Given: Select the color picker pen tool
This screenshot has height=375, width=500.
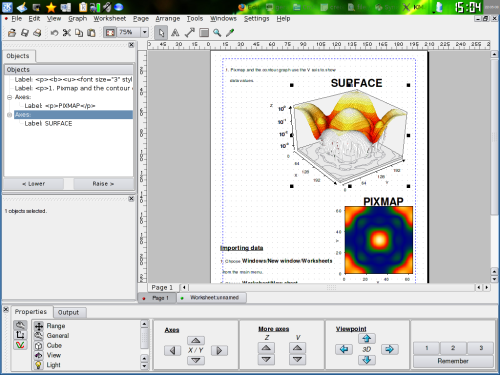Looking at the screenshot, I should coord(230,33).
